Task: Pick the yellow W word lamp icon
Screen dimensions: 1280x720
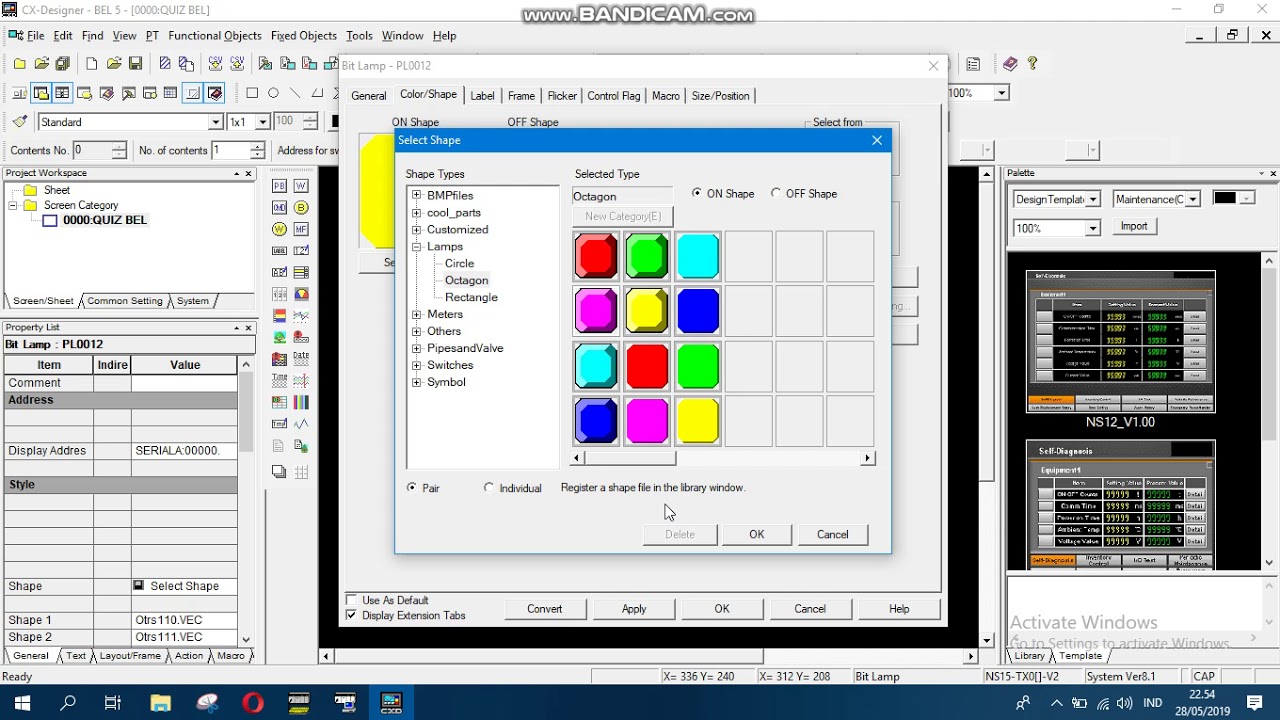Action: 279,229
